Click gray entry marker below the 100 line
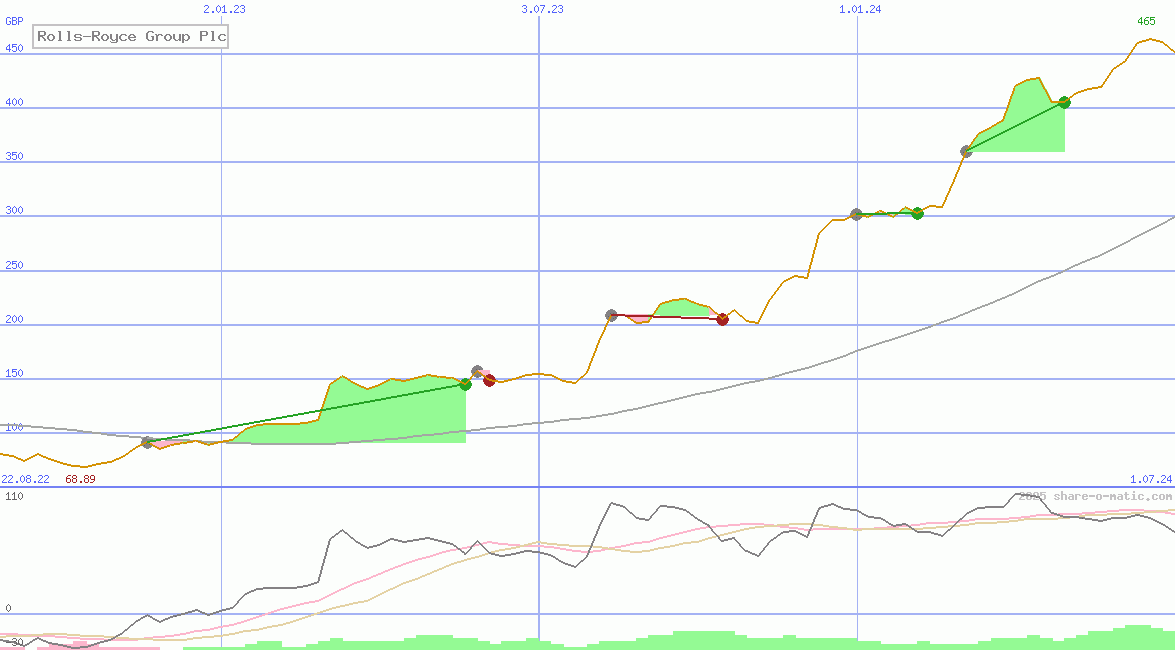Image resolution: width=1175 pixels, height=650 pixels. click(x=148, y=442)
